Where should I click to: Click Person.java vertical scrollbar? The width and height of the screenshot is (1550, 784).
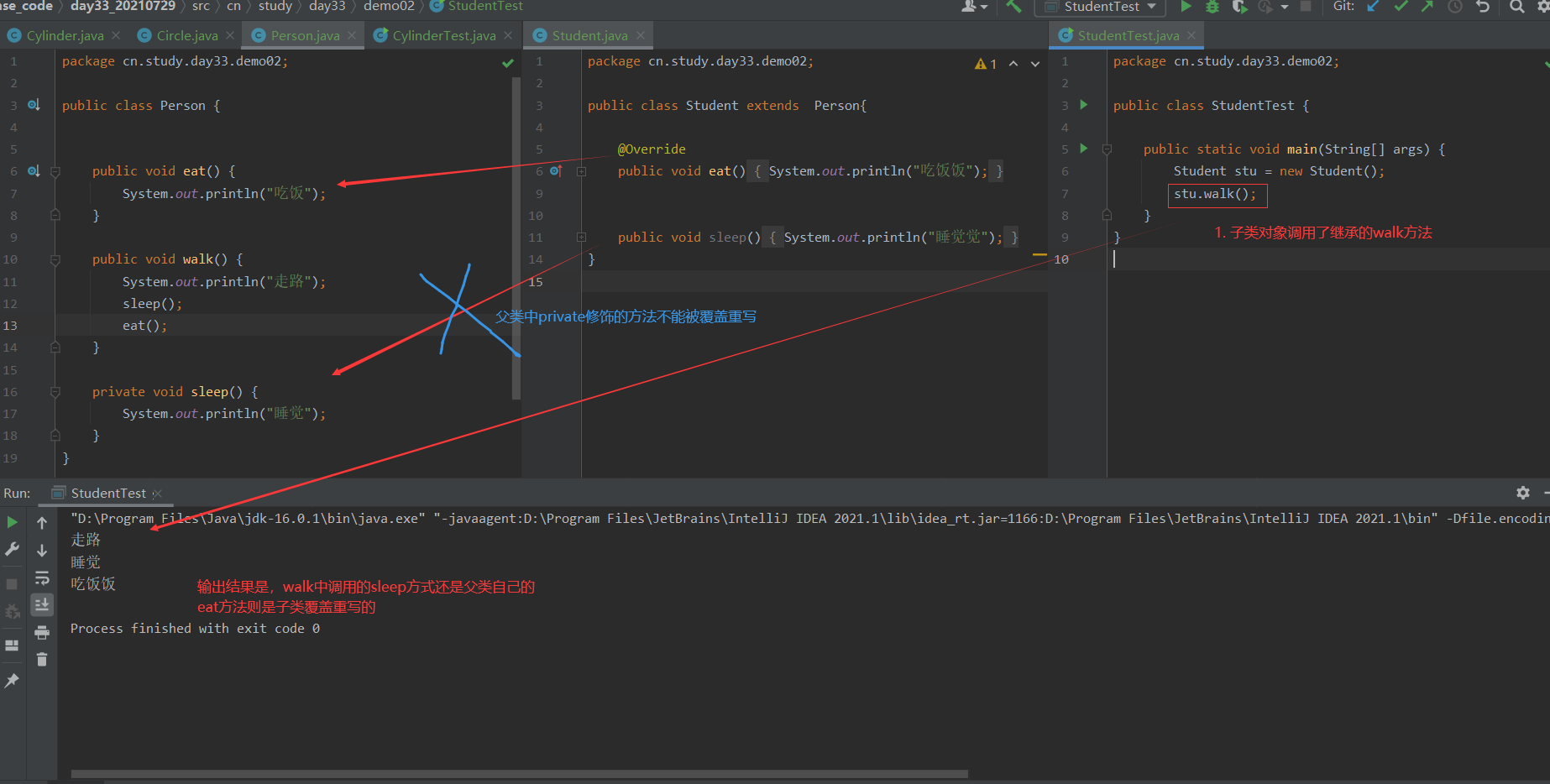point(516,239)
